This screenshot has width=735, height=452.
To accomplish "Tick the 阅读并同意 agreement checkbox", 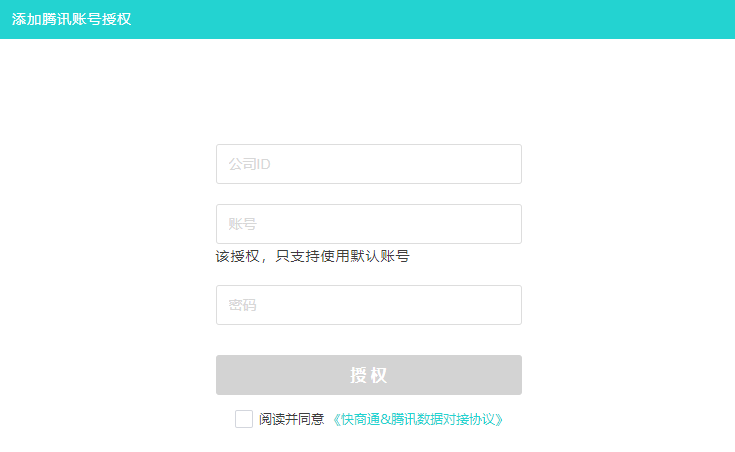I will (244, 419).
